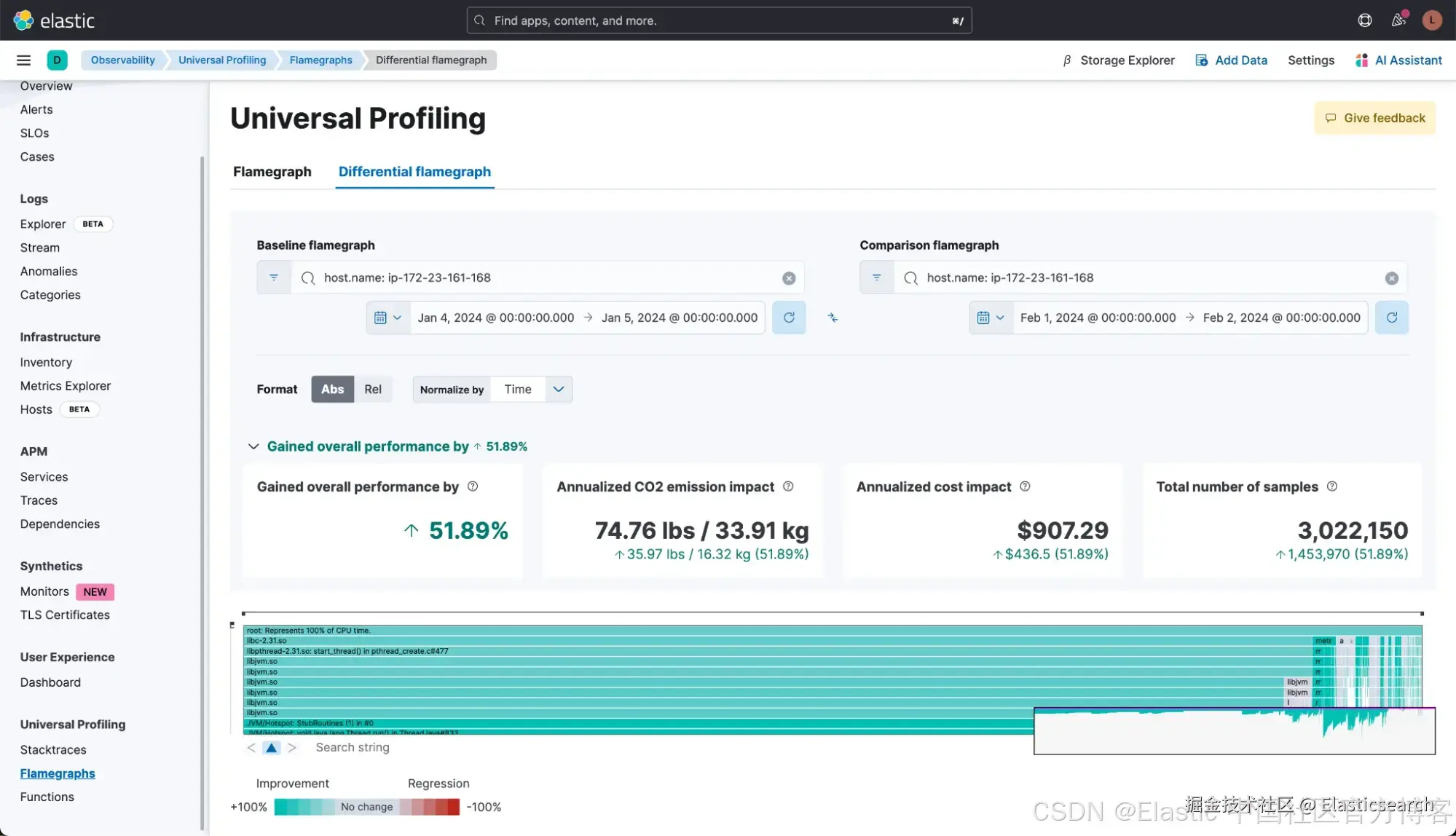Image resolution: width=1456 pixels, height=836 pixels.
Task: Click the swap baseline and comparison icon
Action: (833, 318)
